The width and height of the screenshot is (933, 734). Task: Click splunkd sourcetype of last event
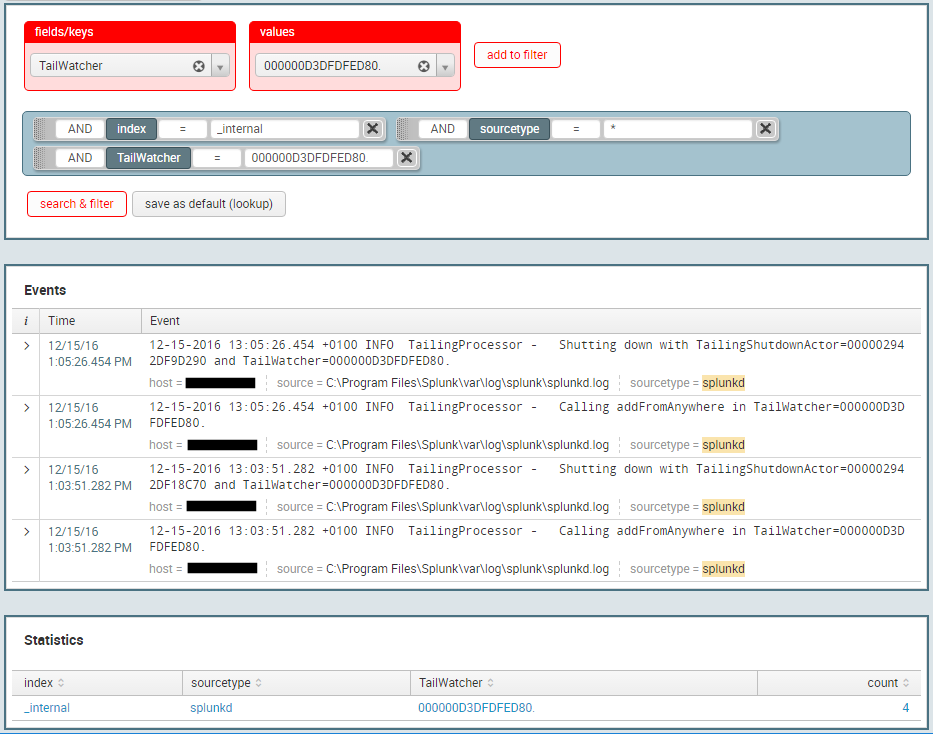click(724, 569)
